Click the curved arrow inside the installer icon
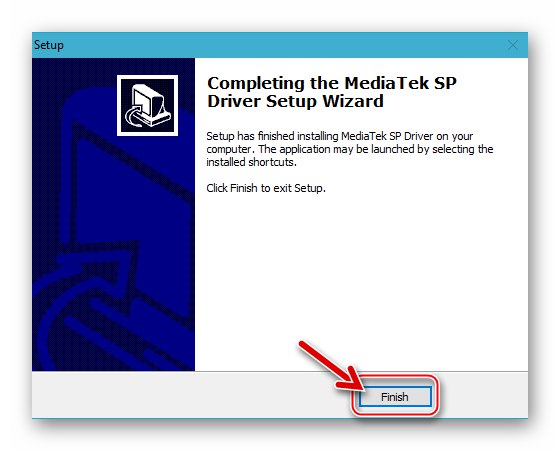The width and height of the screenshot is (560, 451). pyautogui.click(x=134, y=116)
